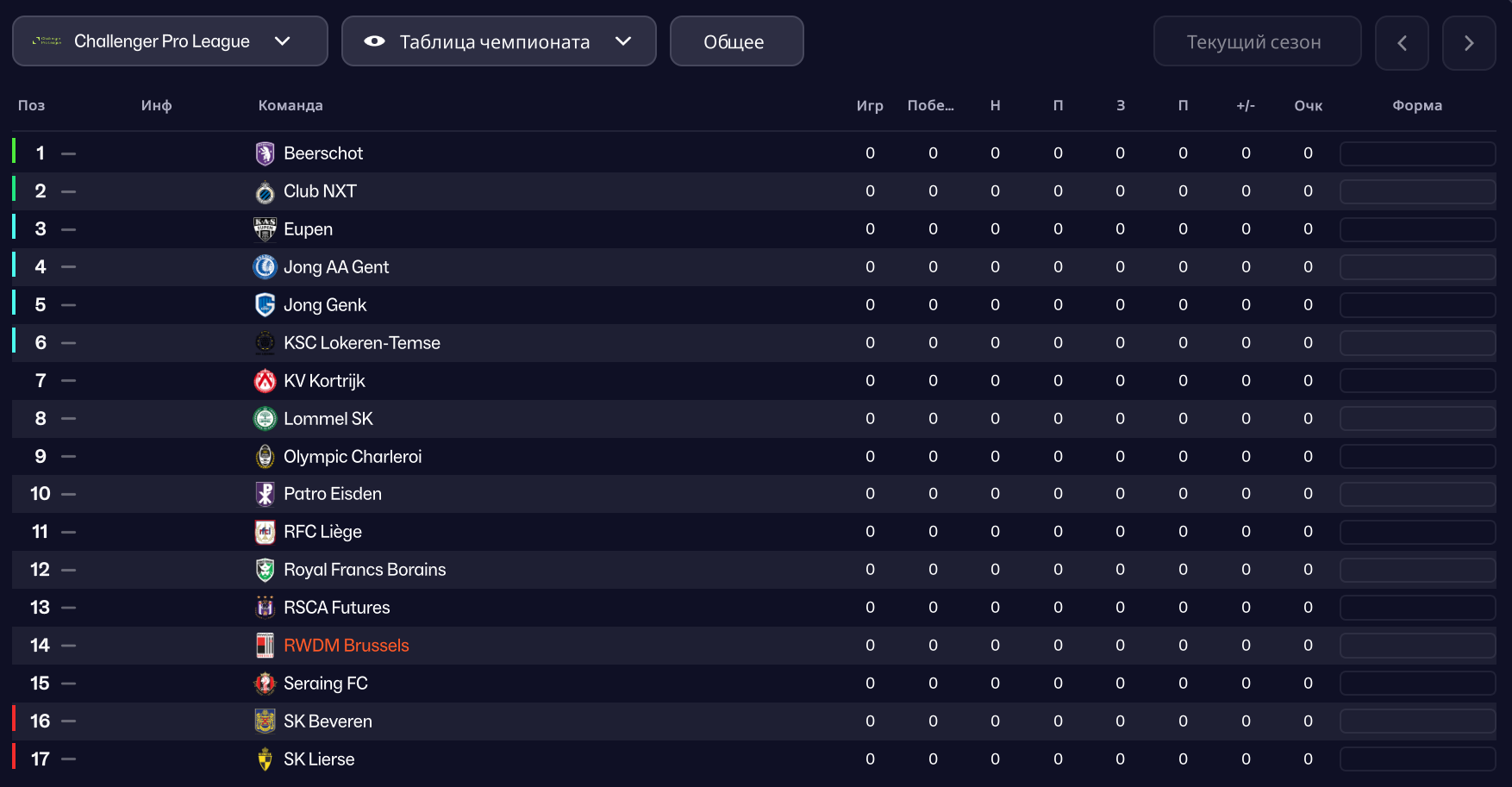Click the Club NXT club crest
This screenshot has height=787, width=1512.
click(x=265, y=191)
